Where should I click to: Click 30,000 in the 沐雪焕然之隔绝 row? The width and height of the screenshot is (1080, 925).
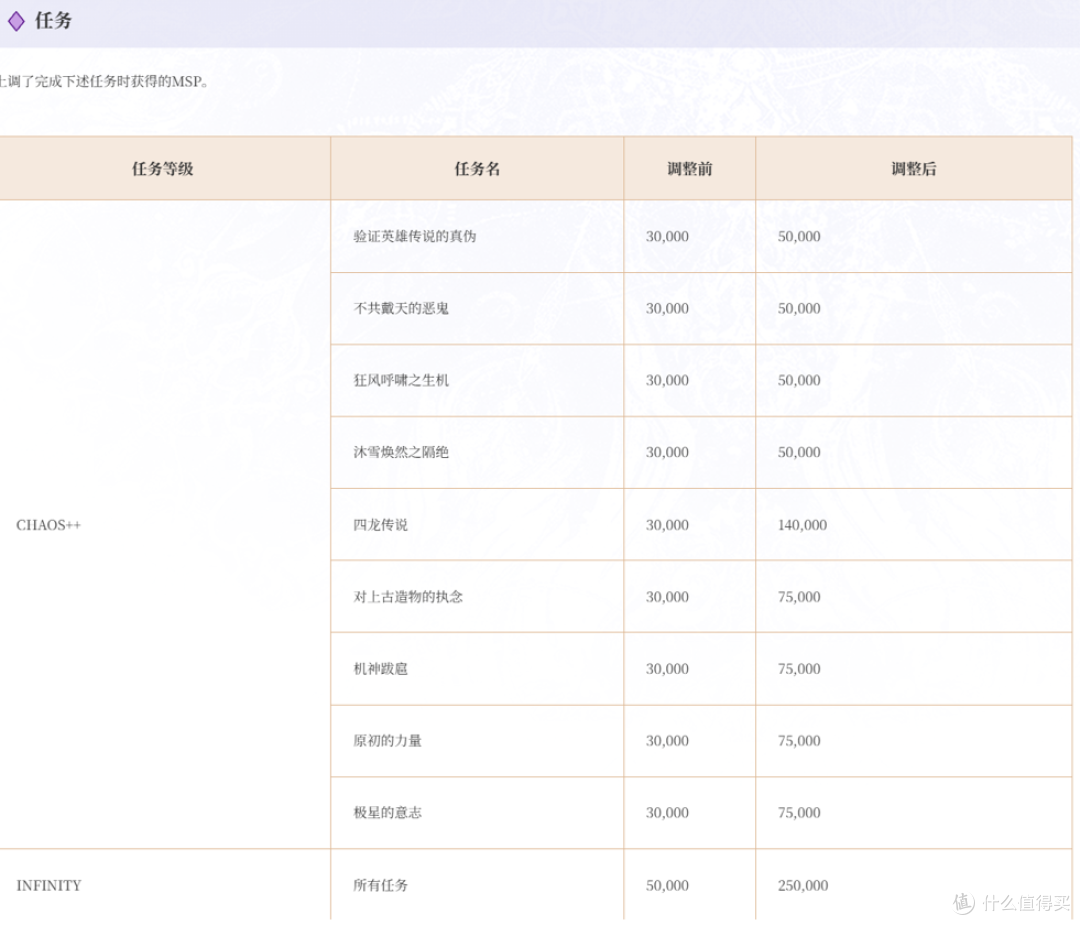667,453
